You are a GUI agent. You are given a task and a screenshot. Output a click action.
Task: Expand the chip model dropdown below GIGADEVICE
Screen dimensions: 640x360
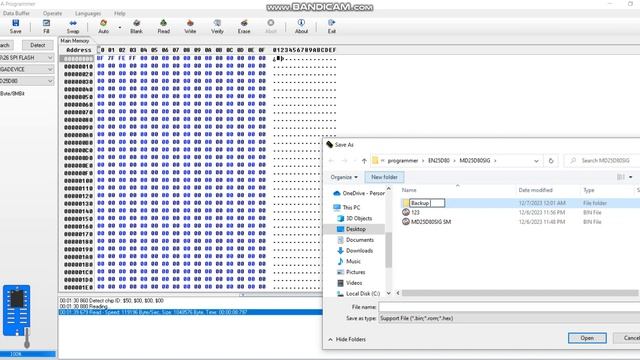point(50,81)
